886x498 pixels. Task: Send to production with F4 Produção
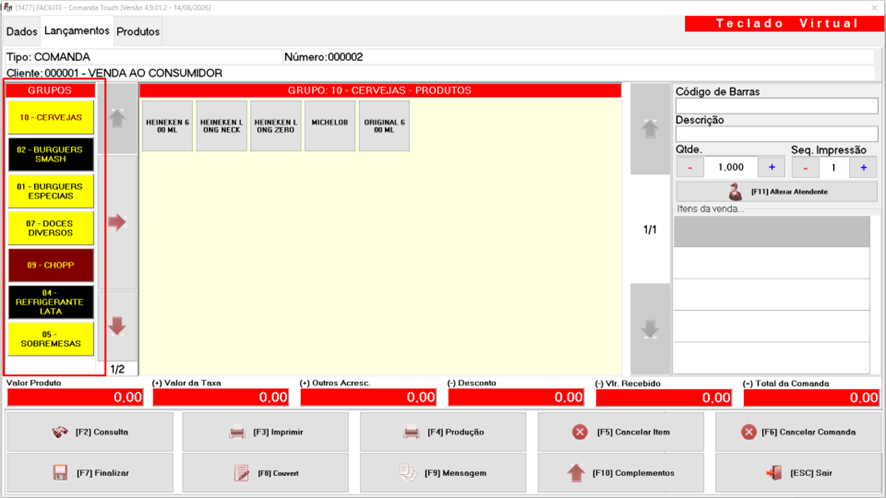[x=443, y=432]
